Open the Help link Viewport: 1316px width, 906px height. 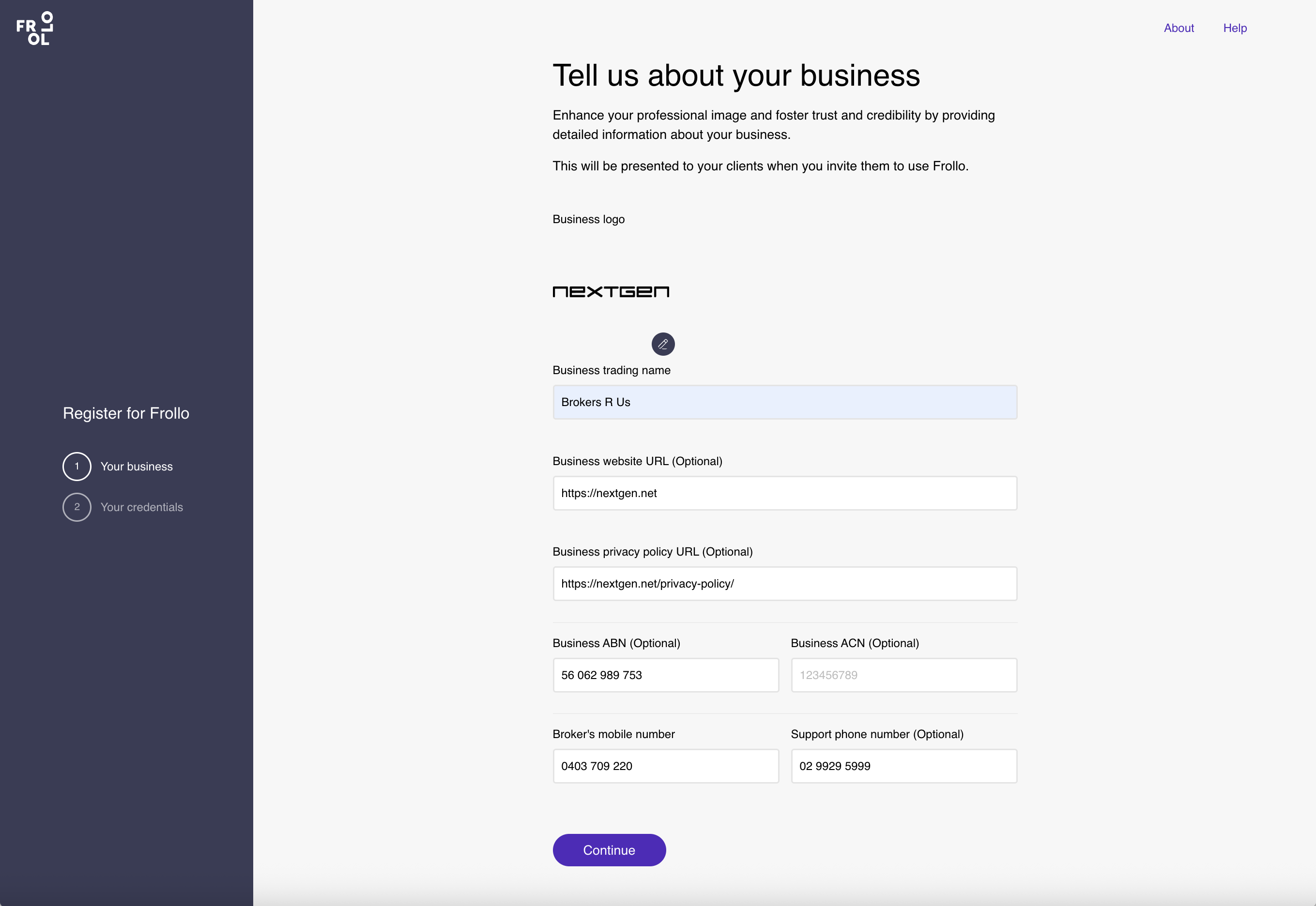click(1234, 28)
